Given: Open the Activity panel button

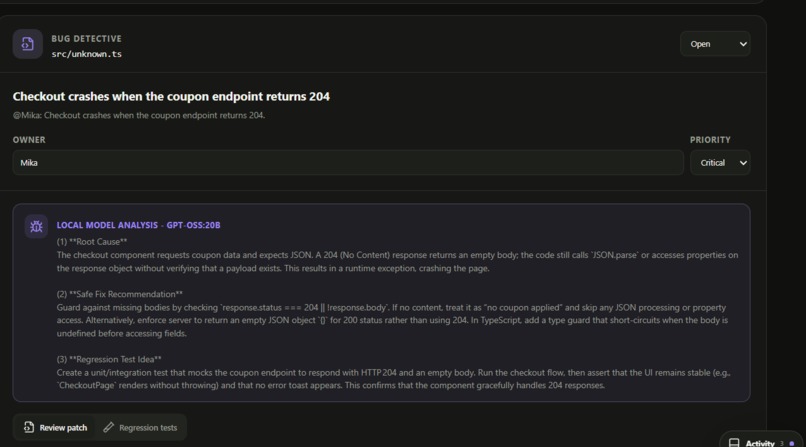Looking at the screenshot, I should click(x=762, y=442).
